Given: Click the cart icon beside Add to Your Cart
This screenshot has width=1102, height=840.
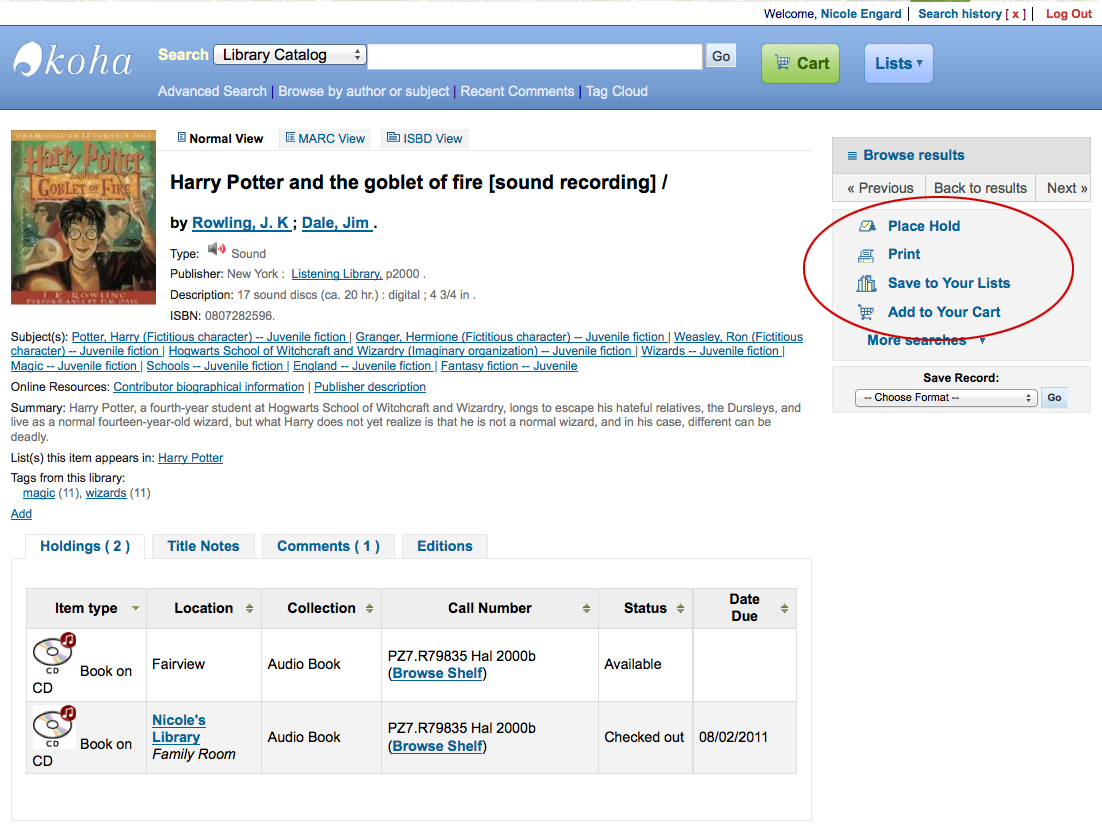Looking at the screenshot, I should [867, 312].
